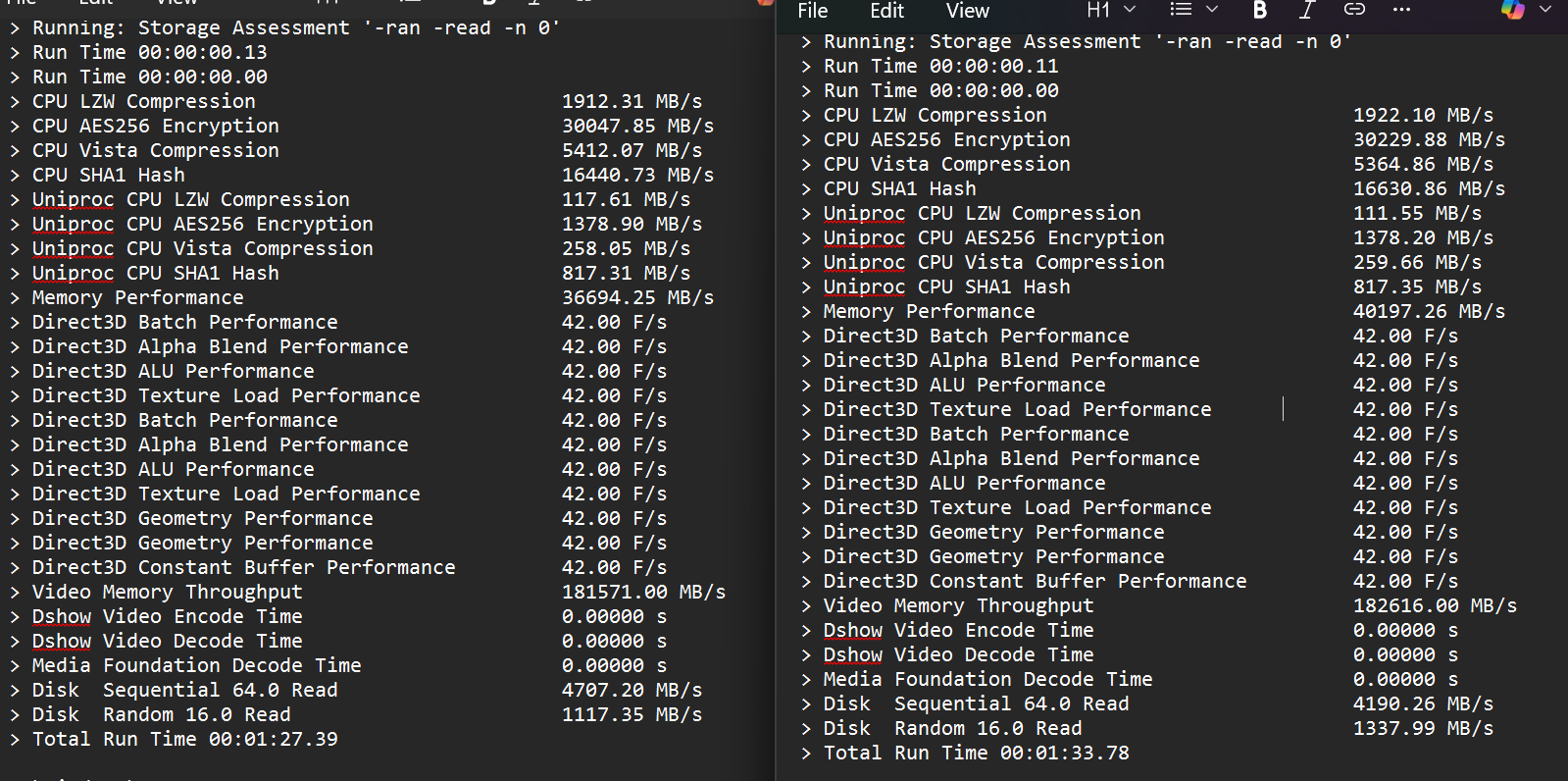Image resolution: width=1568 pixels, height=781 pixels.
Task: Click the 16440.73 MB/s SHA1 Hash result
Action: 637,175
